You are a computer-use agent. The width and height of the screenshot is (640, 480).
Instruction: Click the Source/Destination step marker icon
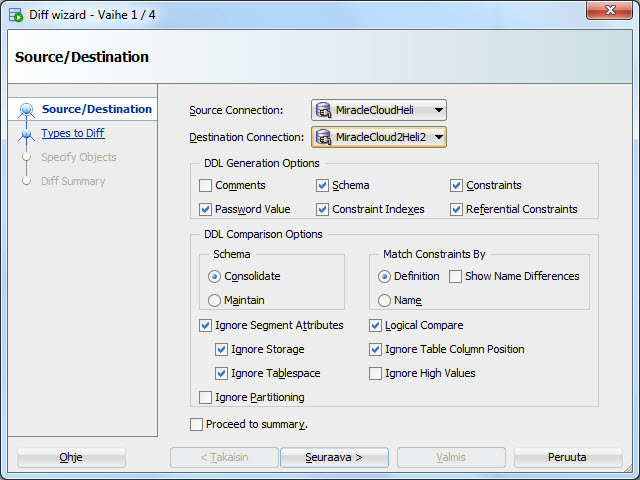click(27, 110)
